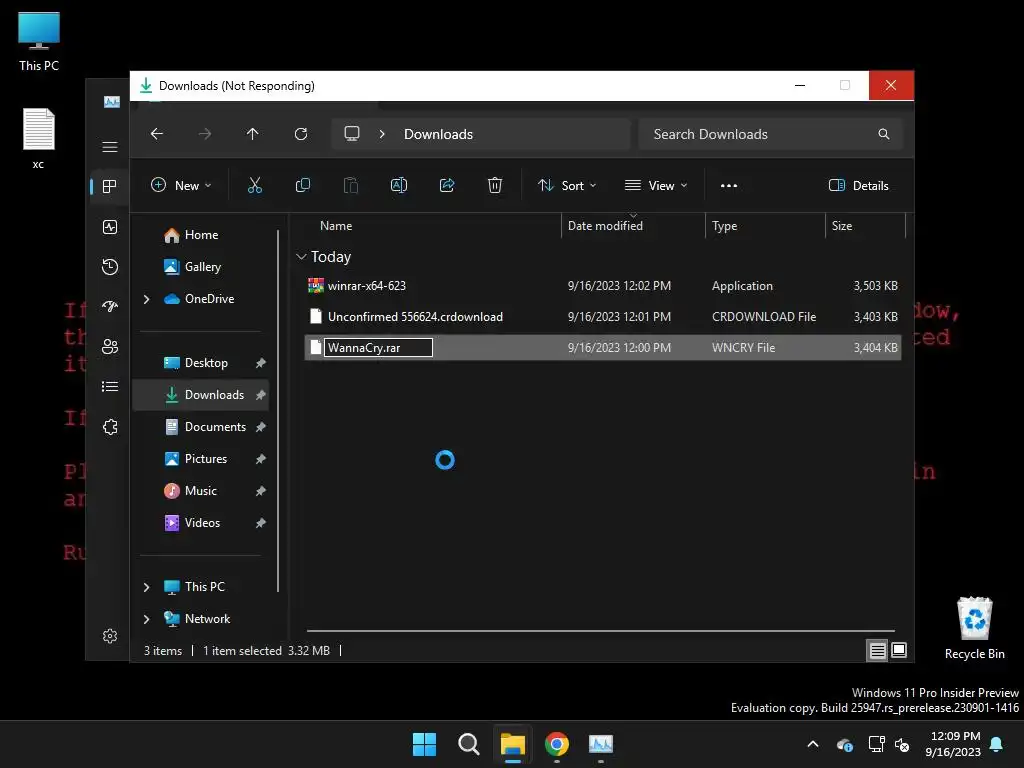Open Task Manager Users page icon

point(110,347)
